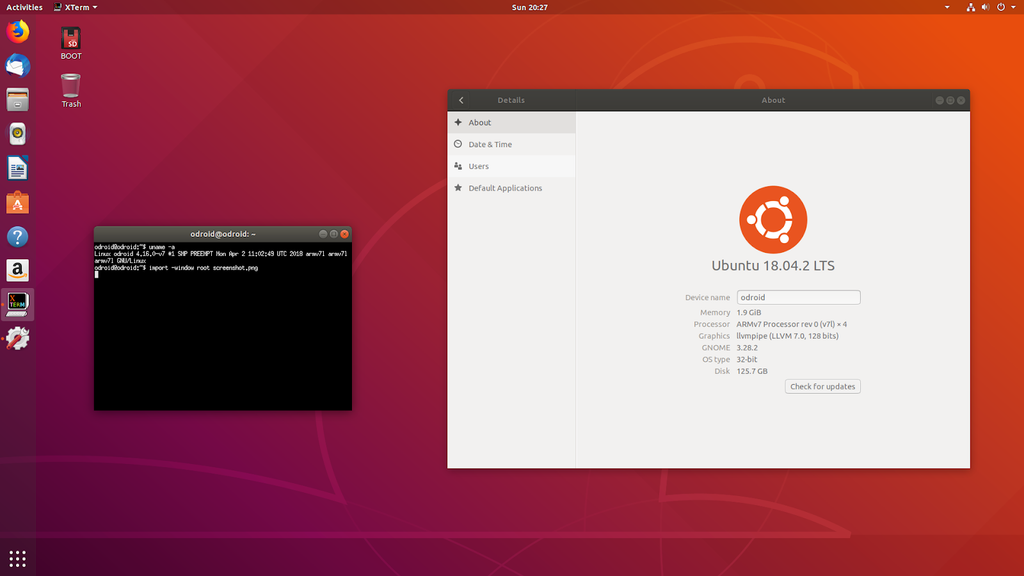
Task: Launch the Thunderbird mail client from the dock
Action: pyautogui.click(x=16, y=65)
